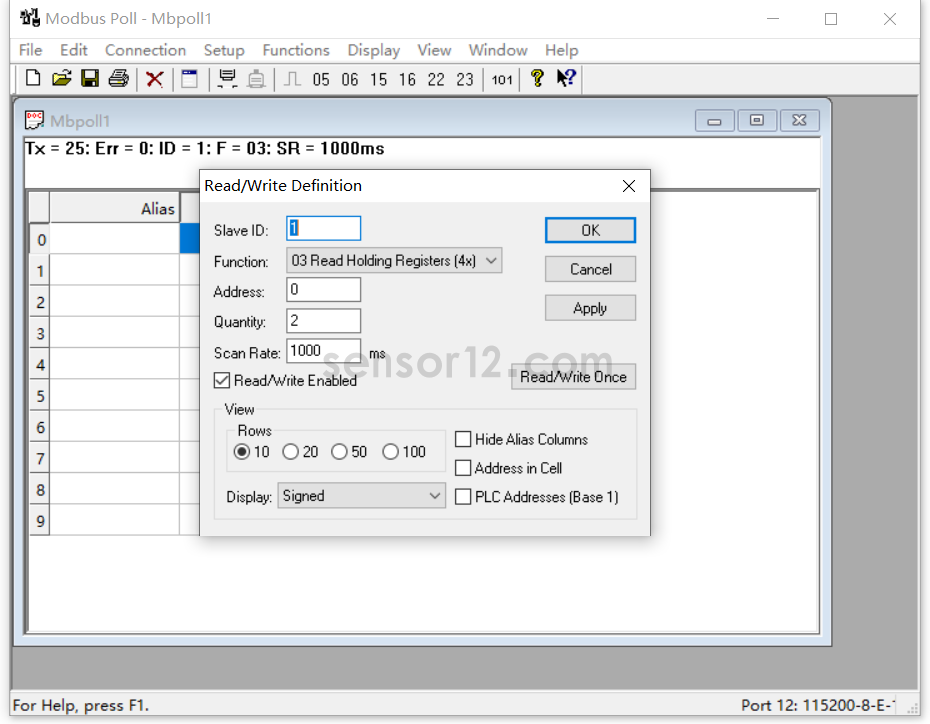This screenshot has height=724, width=930.
Task: Check PLC Addresses (Base 1)
Action: coord(463,496)
